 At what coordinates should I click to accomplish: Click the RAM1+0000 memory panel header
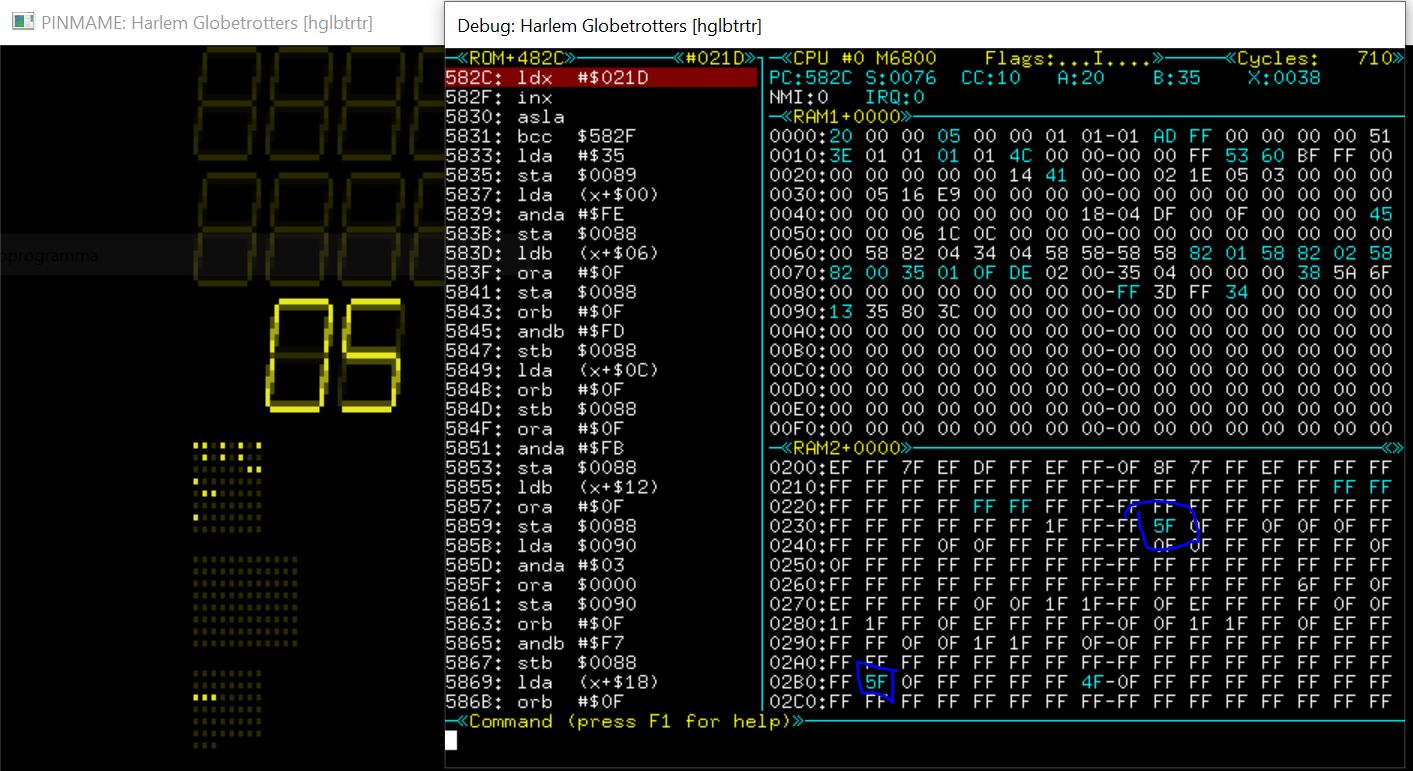[850, 117]
